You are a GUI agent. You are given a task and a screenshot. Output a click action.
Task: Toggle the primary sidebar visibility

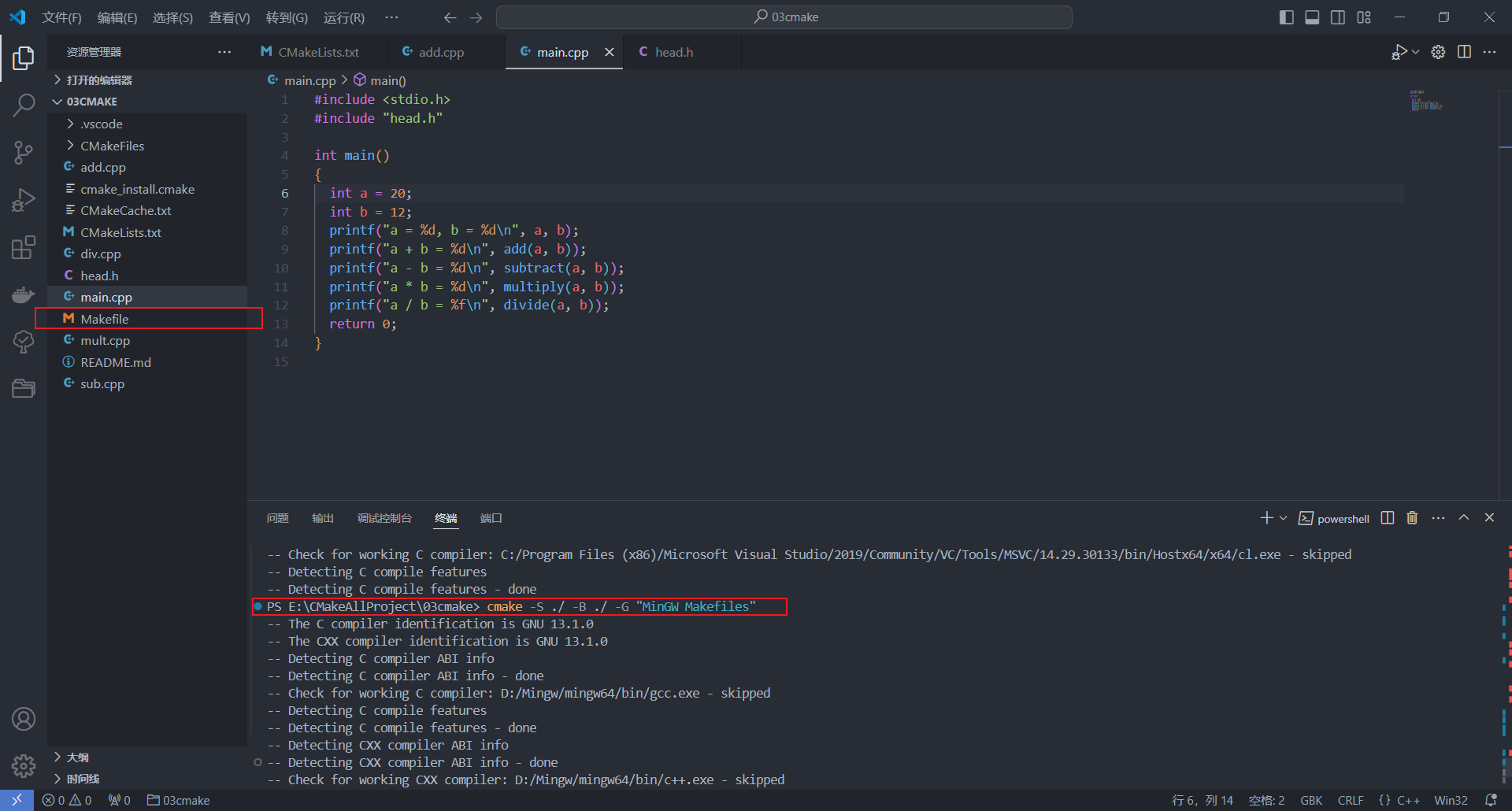tap(1286, 17)
